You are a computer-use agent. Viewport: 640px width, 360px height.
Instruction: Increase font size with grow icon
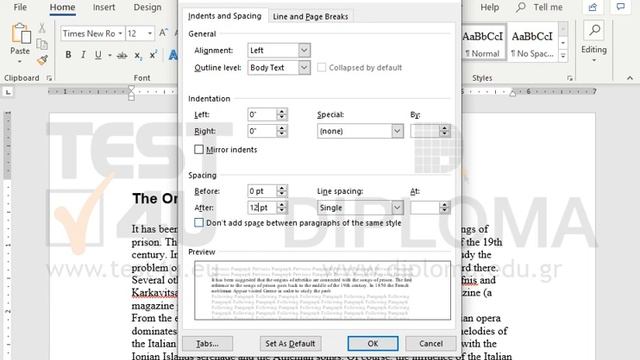(163, 33)
